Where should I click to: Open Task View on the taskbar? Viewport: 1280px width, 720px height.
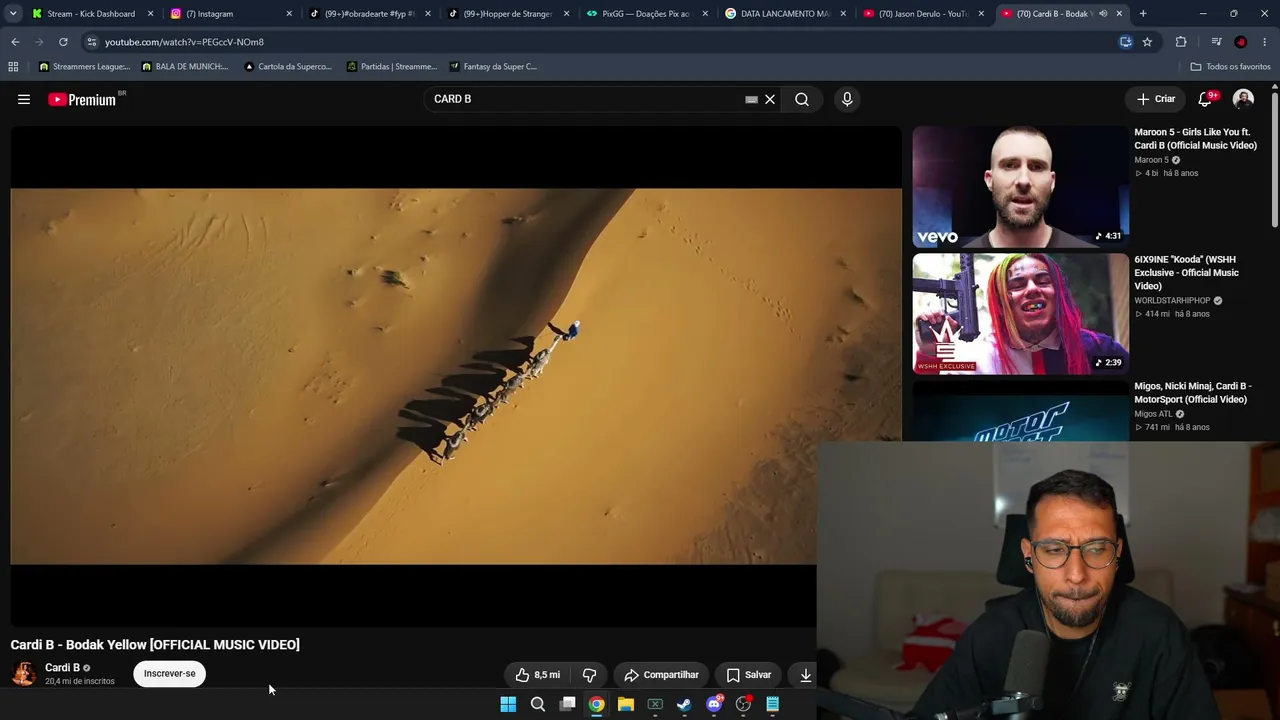click(567, 704)
